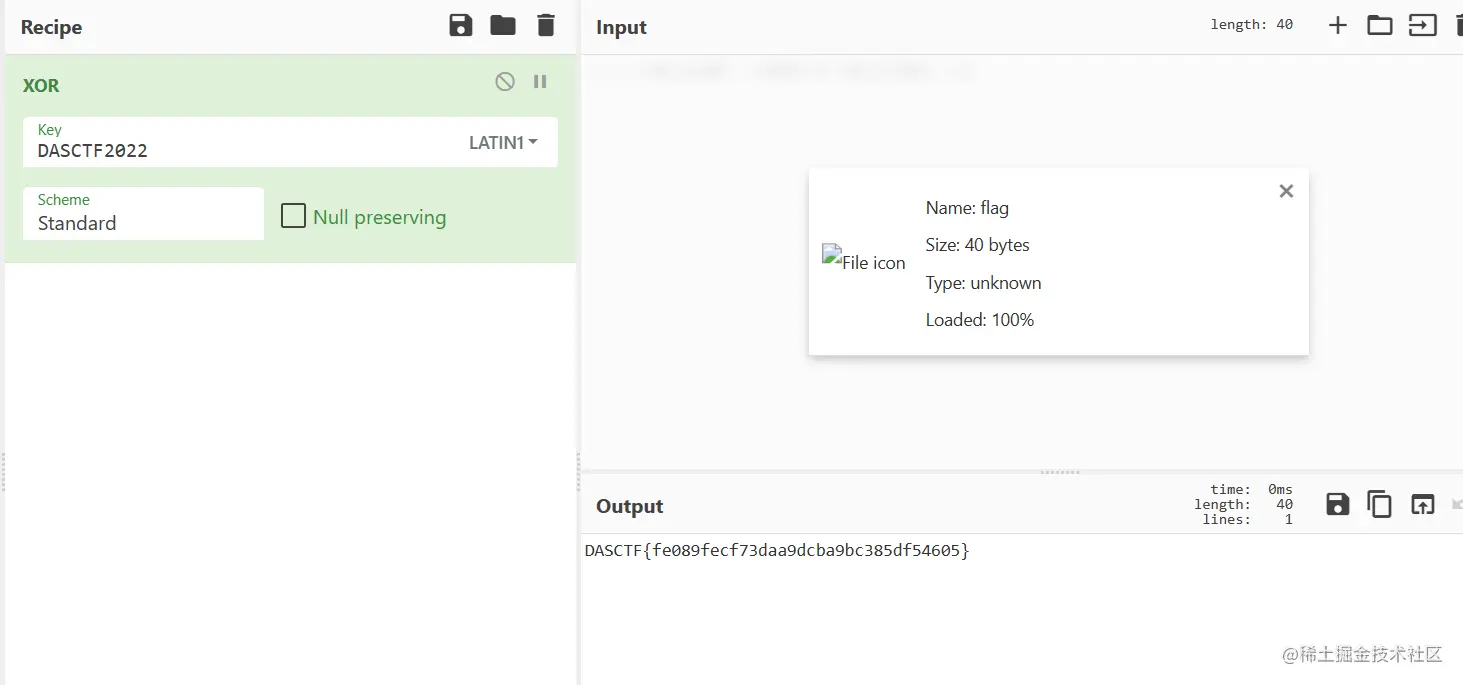Click the input length 40 indicator

click(1251, 25)
